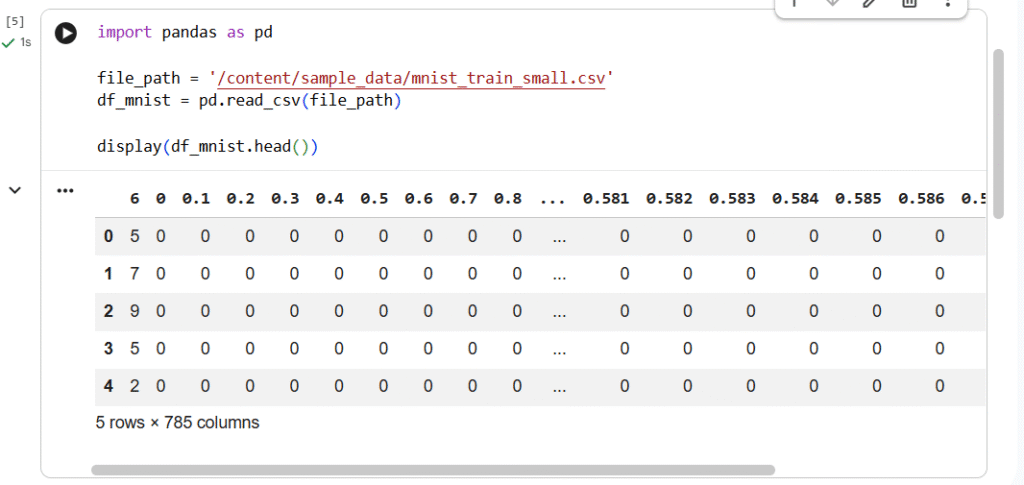Select row index 2 in the dataframe
Image resolution: width=1024 pixels, height=485 pixels.
pyautogui.click(x=108, y=311)
